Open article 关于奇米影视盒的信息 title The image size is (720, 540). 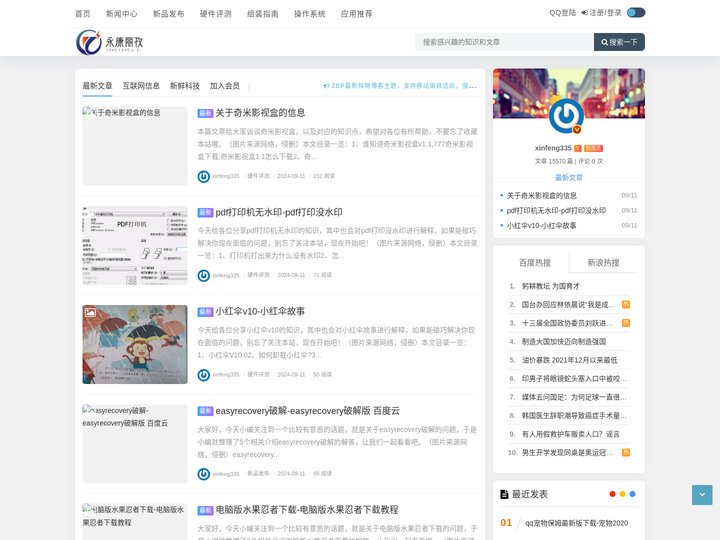point(260,113)
